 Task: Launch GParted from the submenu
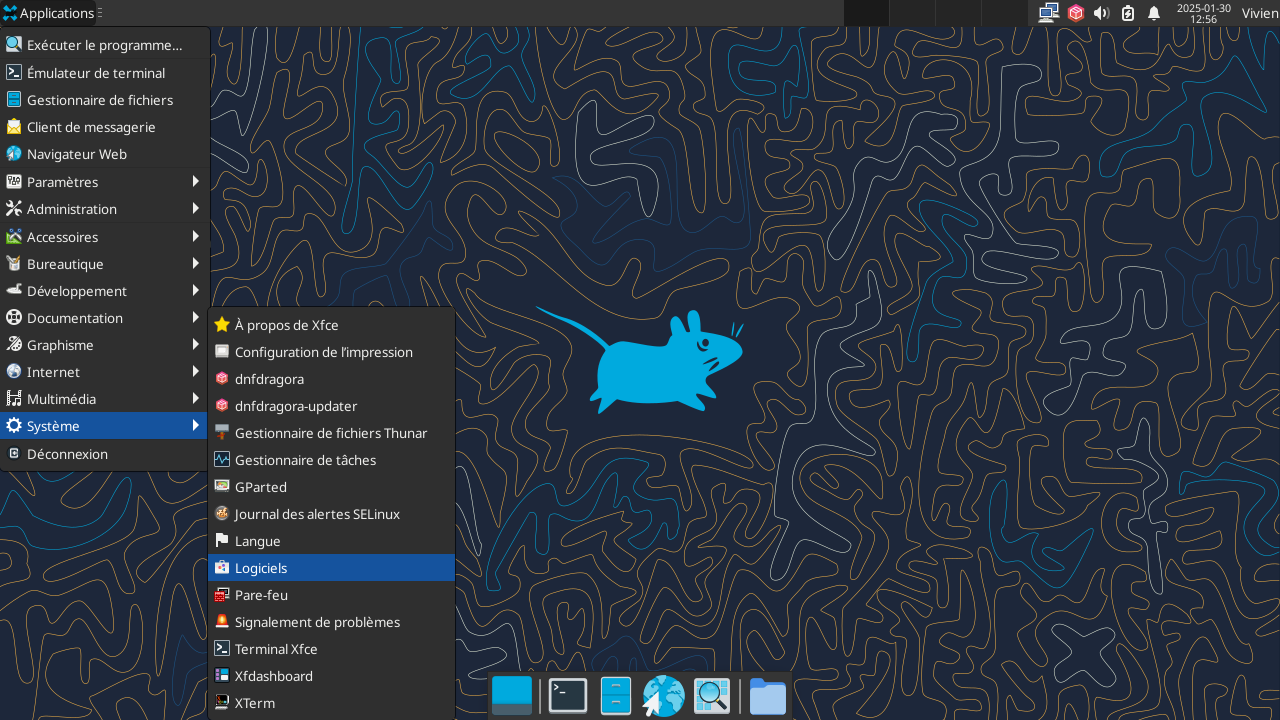[x=331, y=487]
